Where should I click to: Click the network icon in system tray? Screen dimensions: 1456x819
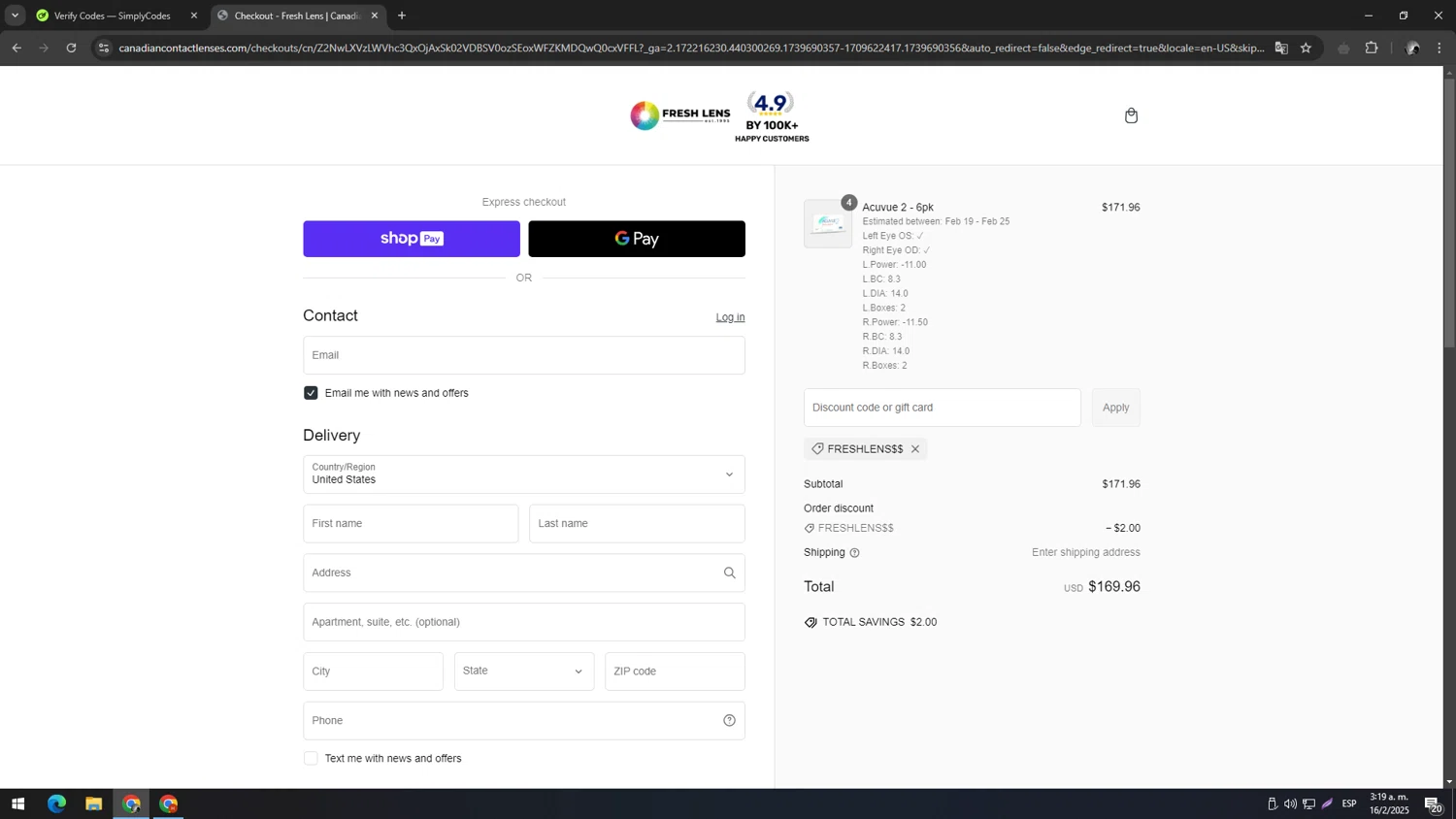coord(1308,804)
